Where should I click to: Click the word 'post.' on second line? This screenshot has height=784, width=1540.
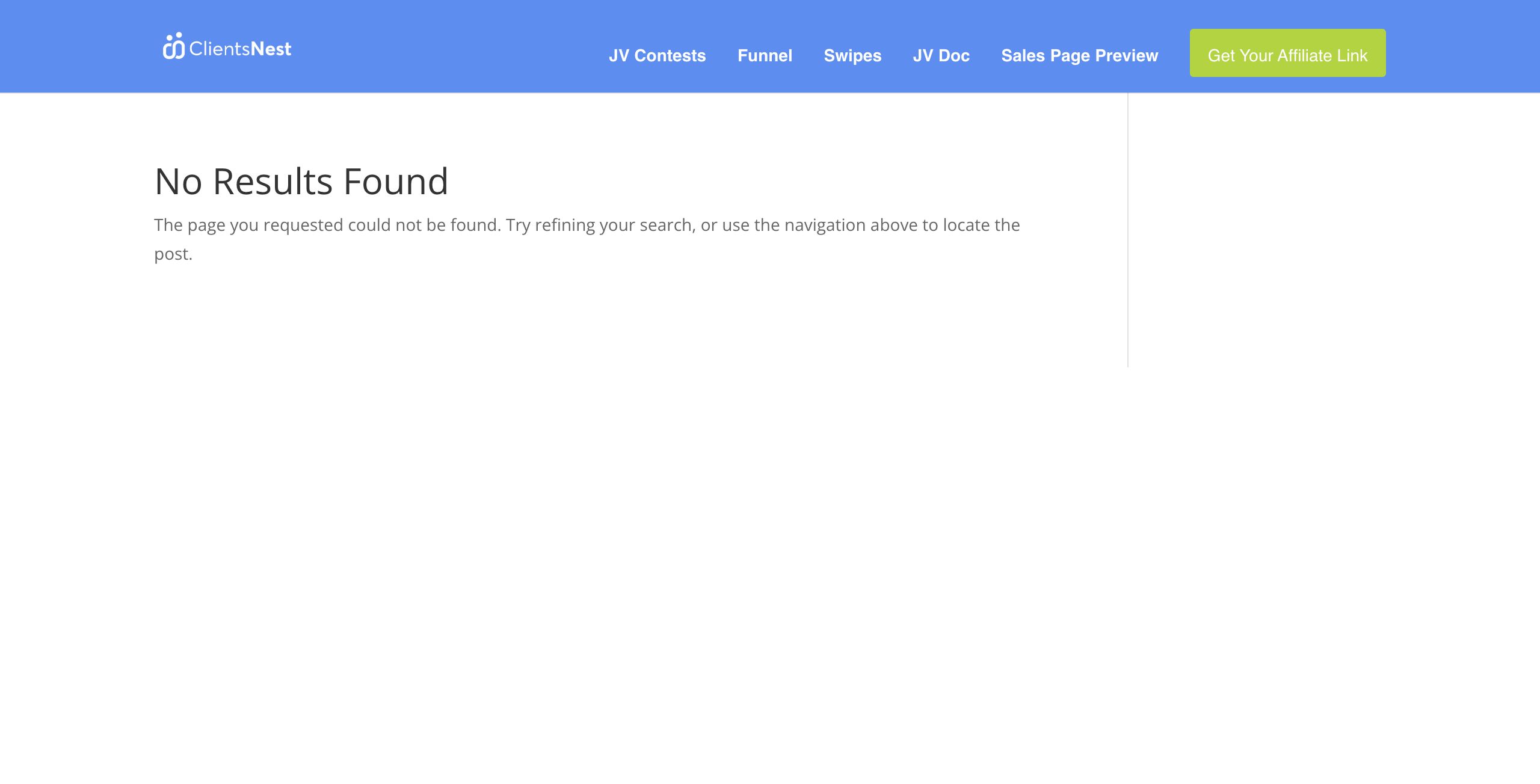(x=173, y=254)
